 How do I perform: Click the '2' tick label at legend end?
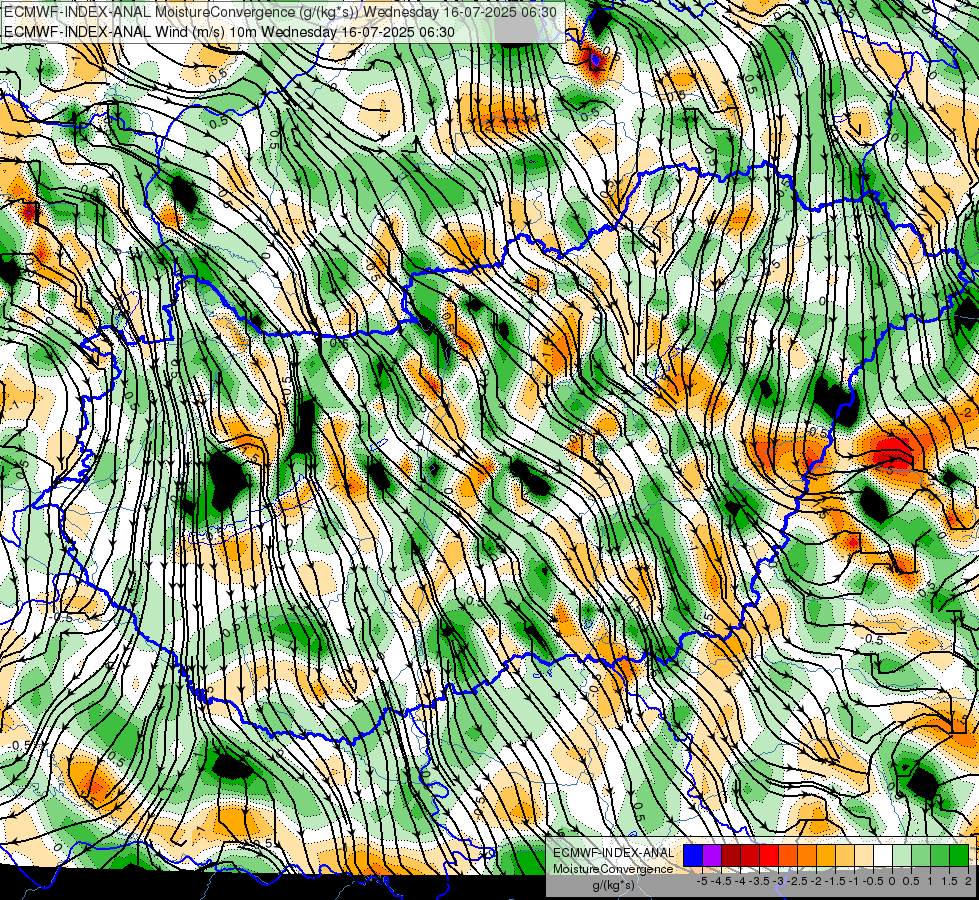[x=968, y=881]
